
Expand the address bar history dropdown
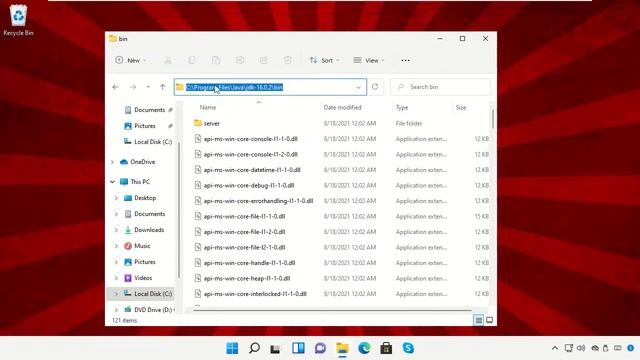[x=358, y=87]
